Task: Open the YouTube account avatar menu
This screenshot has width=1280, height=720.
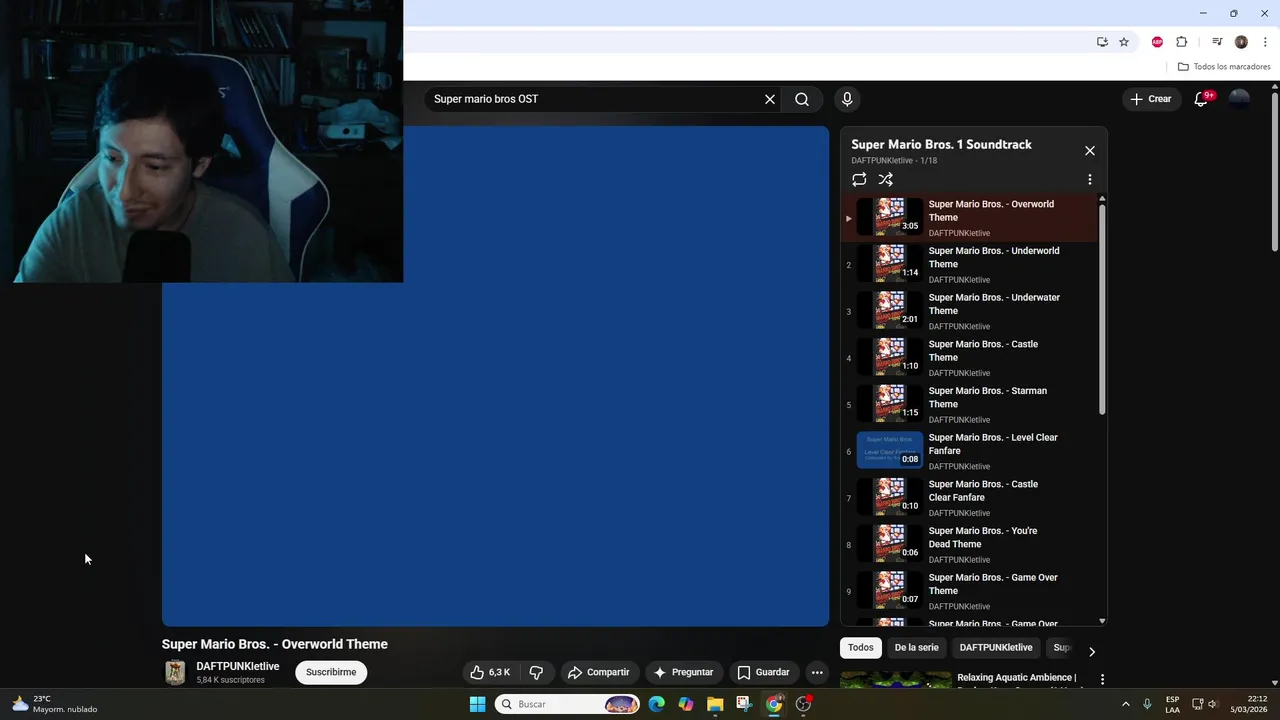Action: (1239, 99)
